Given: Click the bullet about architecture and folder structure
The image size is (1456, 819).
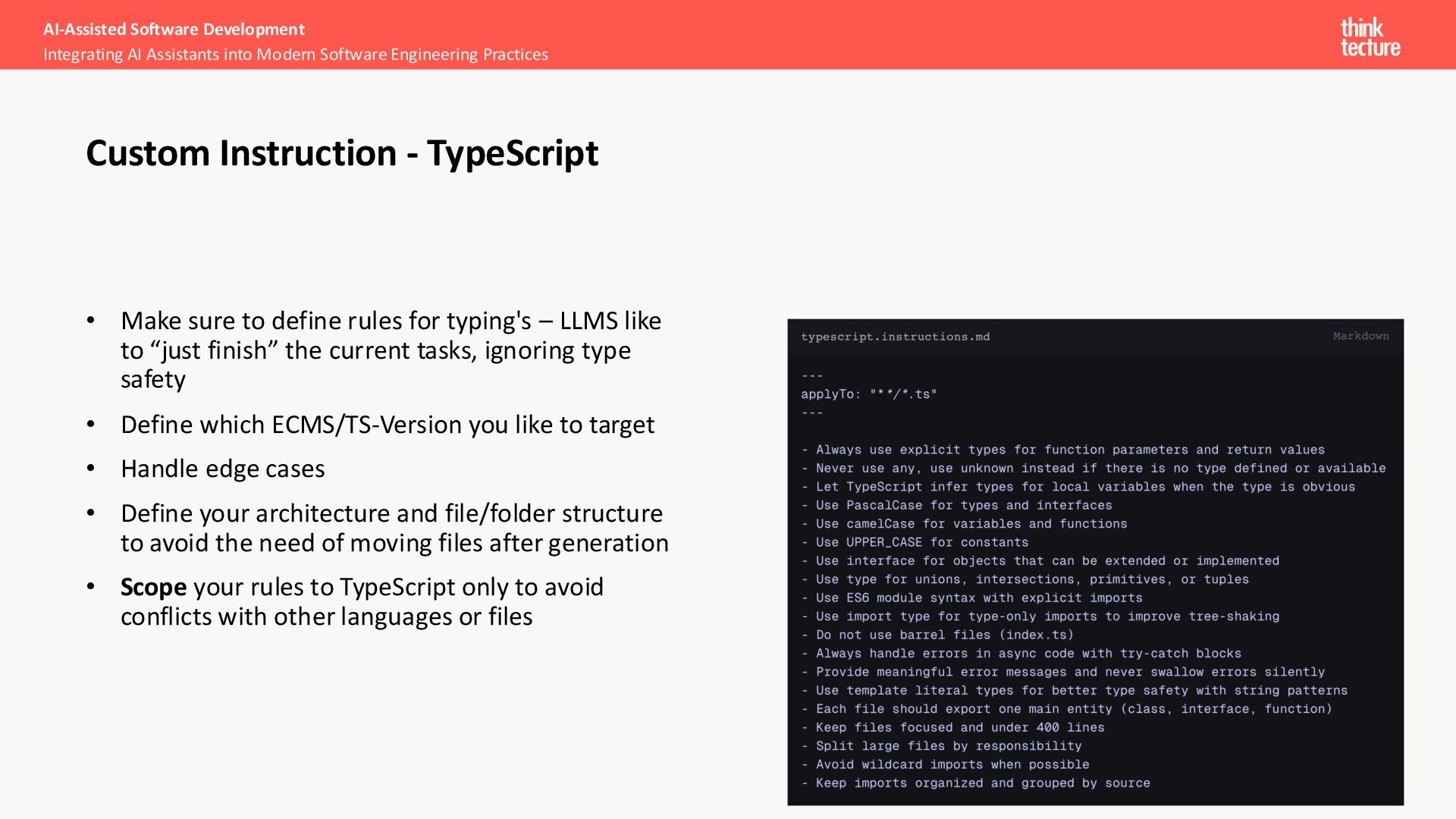Looking at the screenshot, I should (x=394, y=528).
